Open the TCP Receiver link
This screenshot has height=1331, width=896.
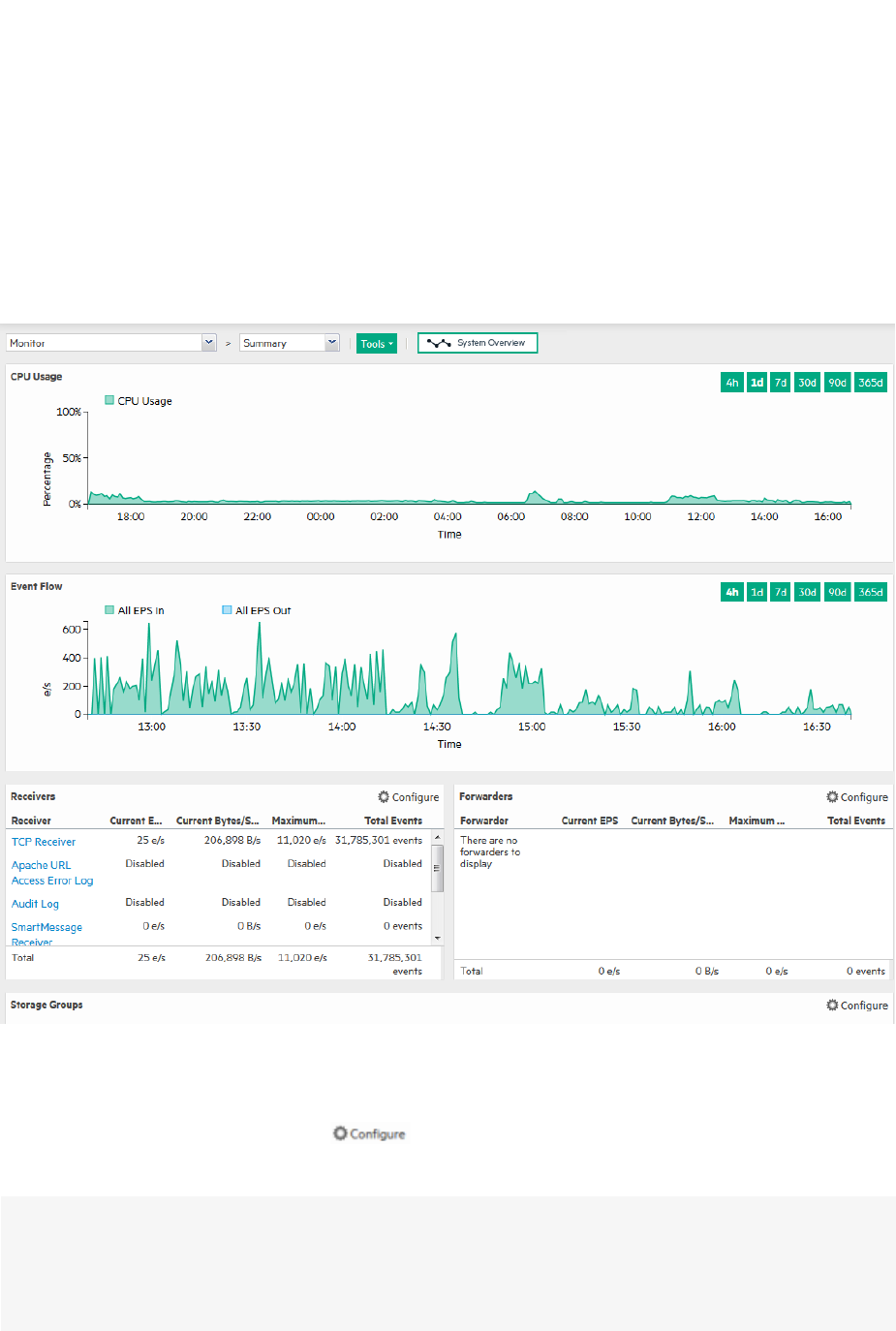pos(44,842)
